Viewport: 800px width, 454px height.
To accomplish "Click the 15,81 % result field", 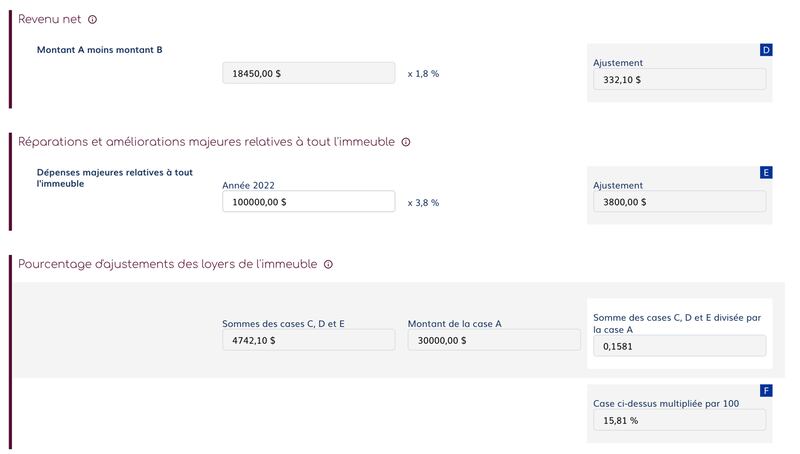I will tap(679, 421).
